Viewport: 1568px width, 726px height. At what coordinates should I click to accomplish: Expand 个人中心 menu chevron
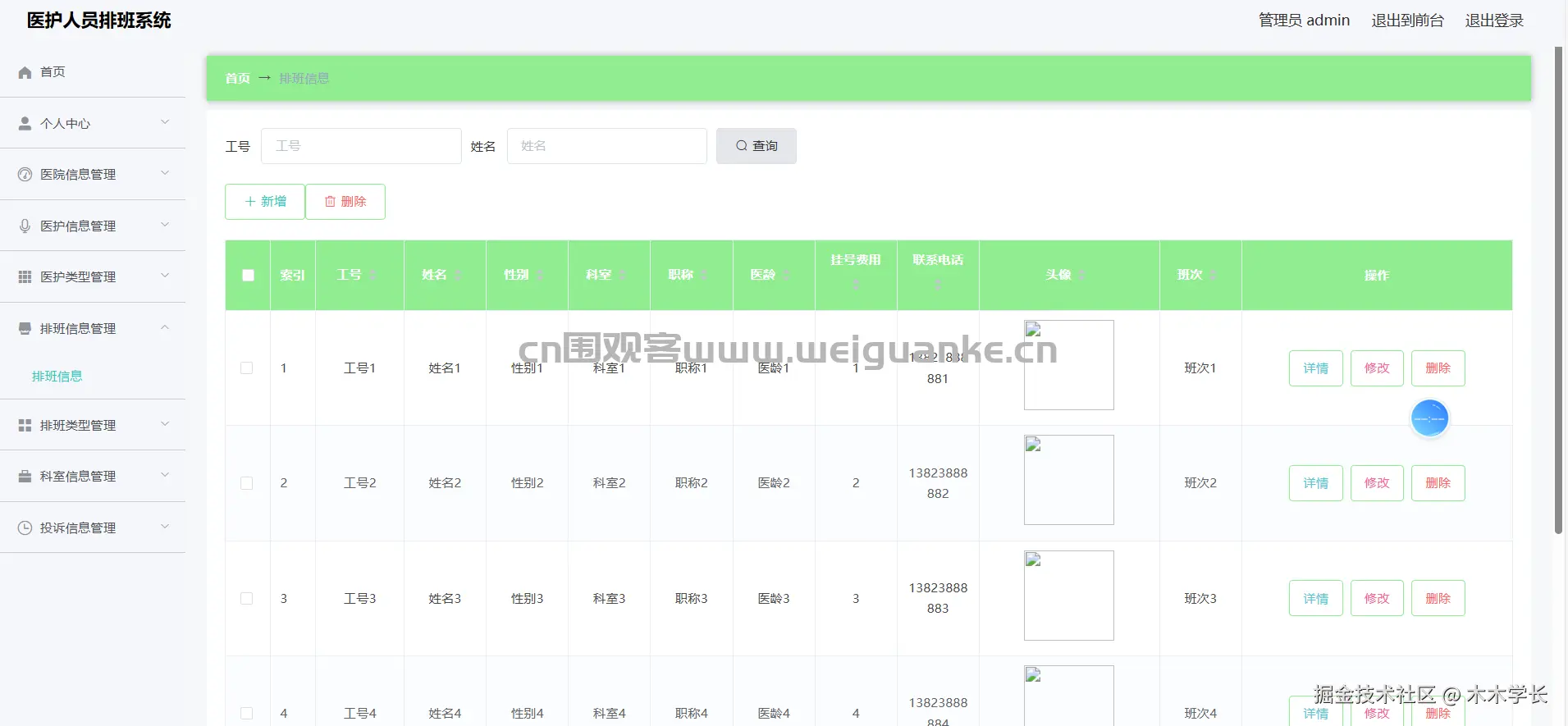click(x=165, y=122)
